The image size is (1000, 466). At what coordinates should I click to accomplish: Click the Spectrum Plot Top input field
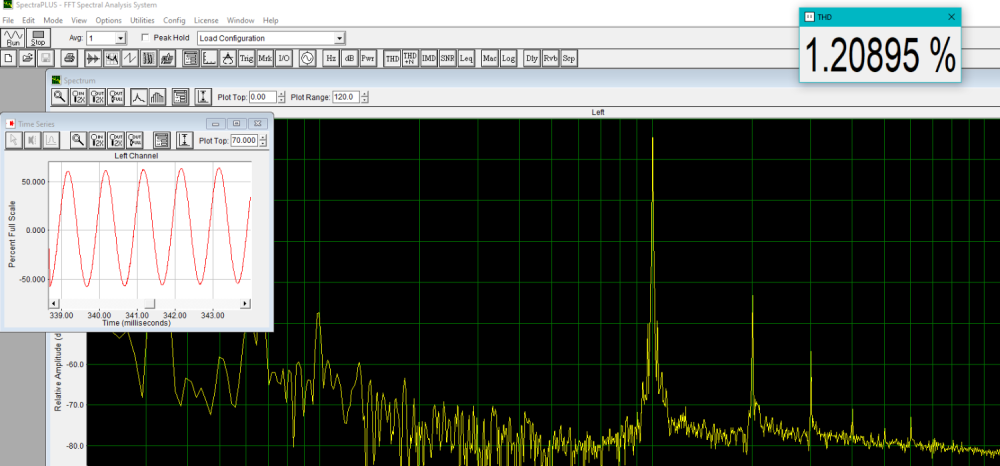pyautogui.click(x=260, y=97)
